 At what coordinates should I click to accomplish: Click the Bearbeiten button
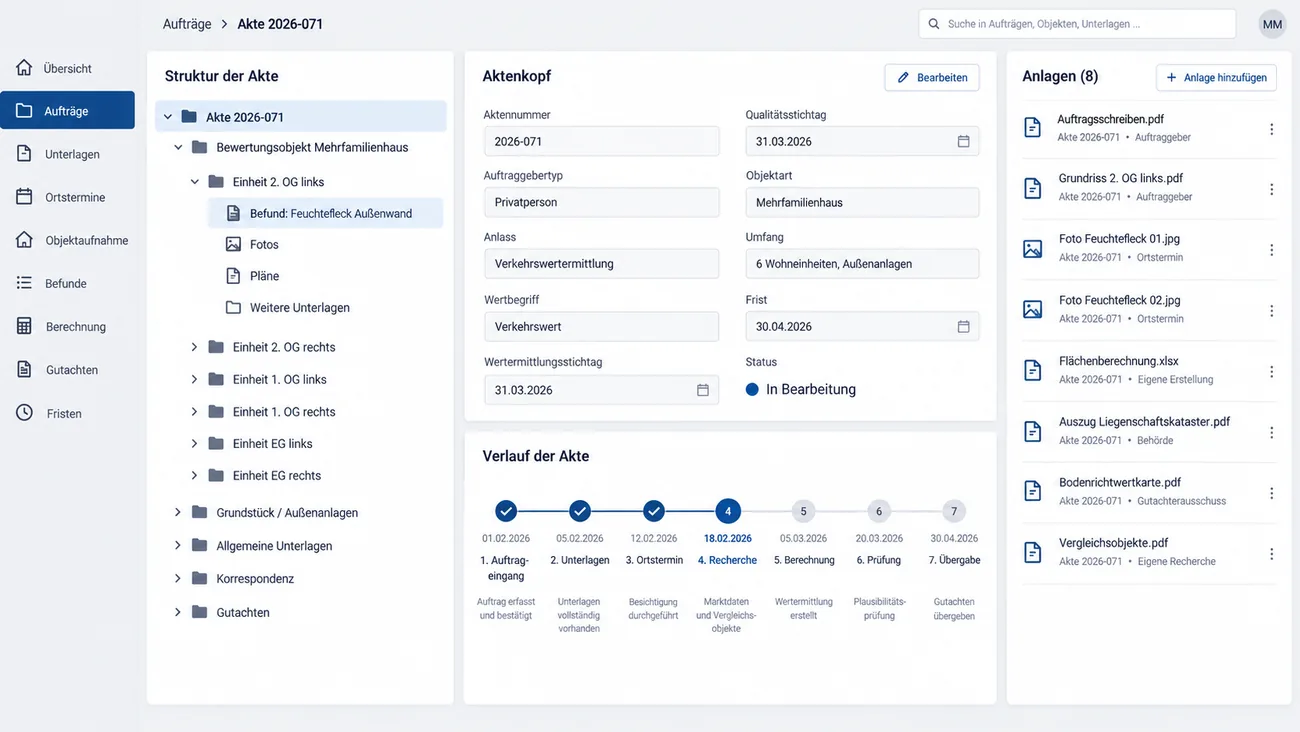click(x=932, y=77)
